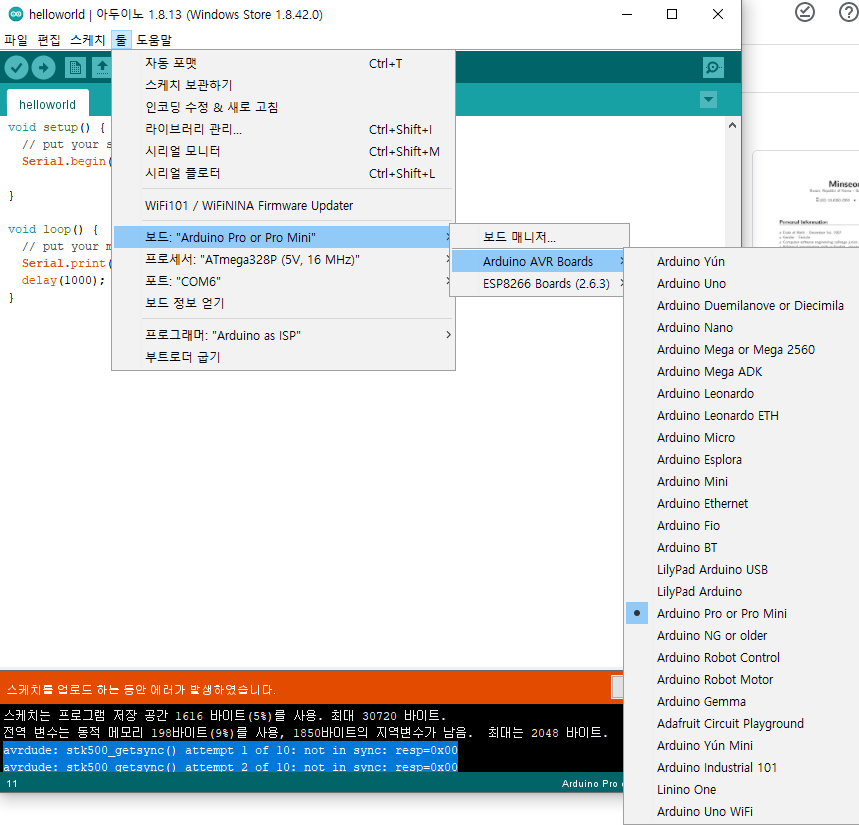Select the checked Arduino Pro or Pro Mini board
Image resolution: width=859 pixels, height=825 pixels.
(742, 614)
